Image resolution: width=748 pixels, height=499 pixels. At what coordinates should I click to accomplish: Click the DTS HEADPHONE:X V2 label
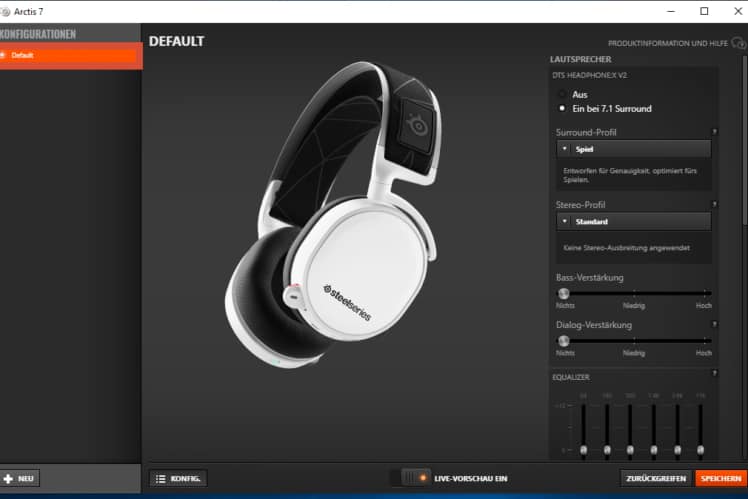(x=590, y=75)
